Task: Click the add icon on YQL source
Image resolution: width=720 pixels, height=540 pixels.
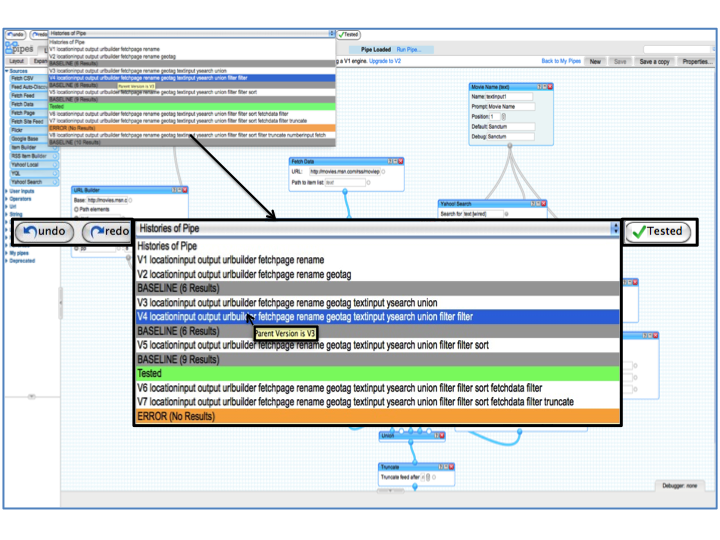Action: (55, 174)
